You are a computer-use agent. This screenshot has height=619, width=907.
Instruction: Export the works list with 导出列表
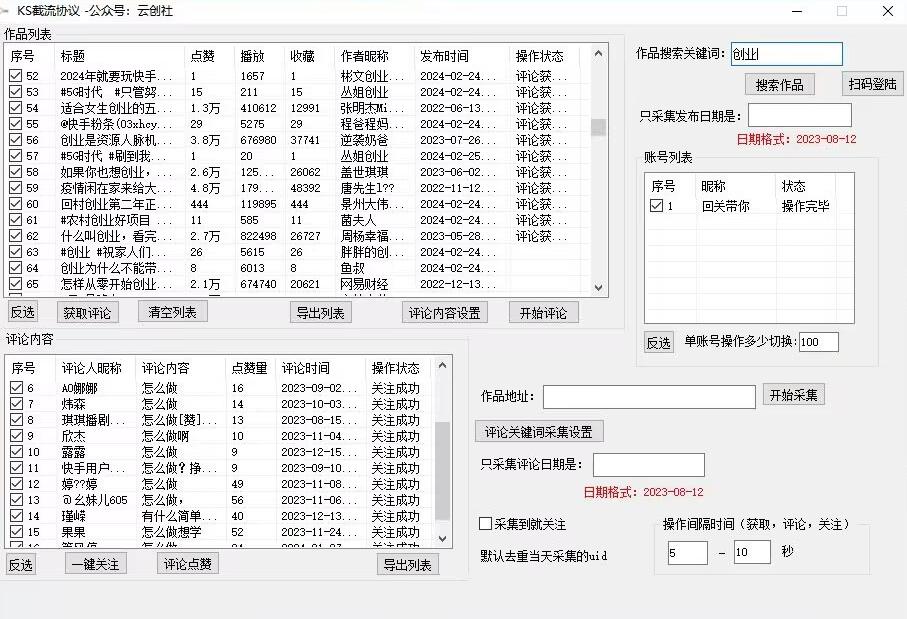coord(320,312)
